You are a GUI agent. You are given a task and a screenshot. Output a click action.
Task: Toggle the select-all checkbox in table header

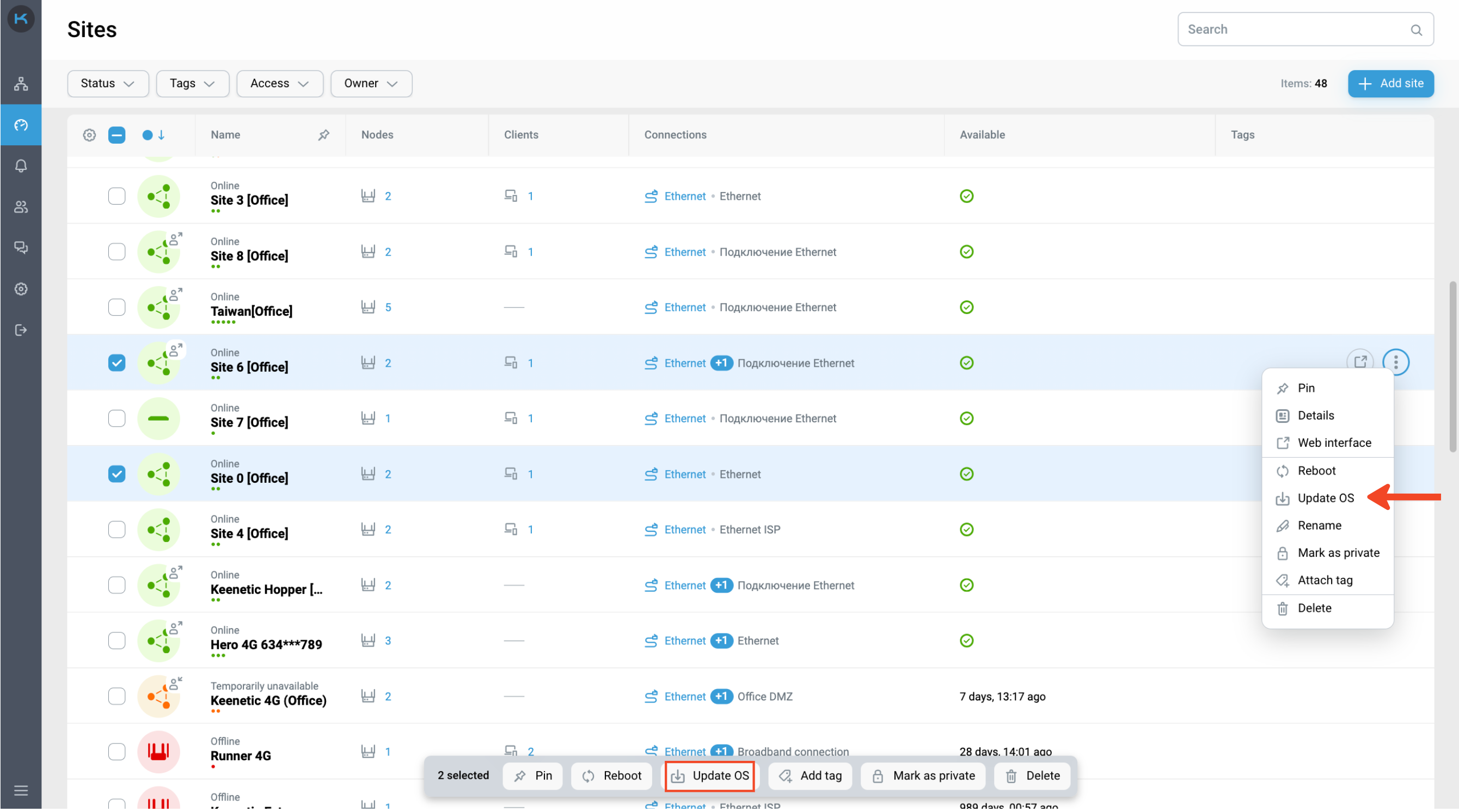click(x=117, y=135)
